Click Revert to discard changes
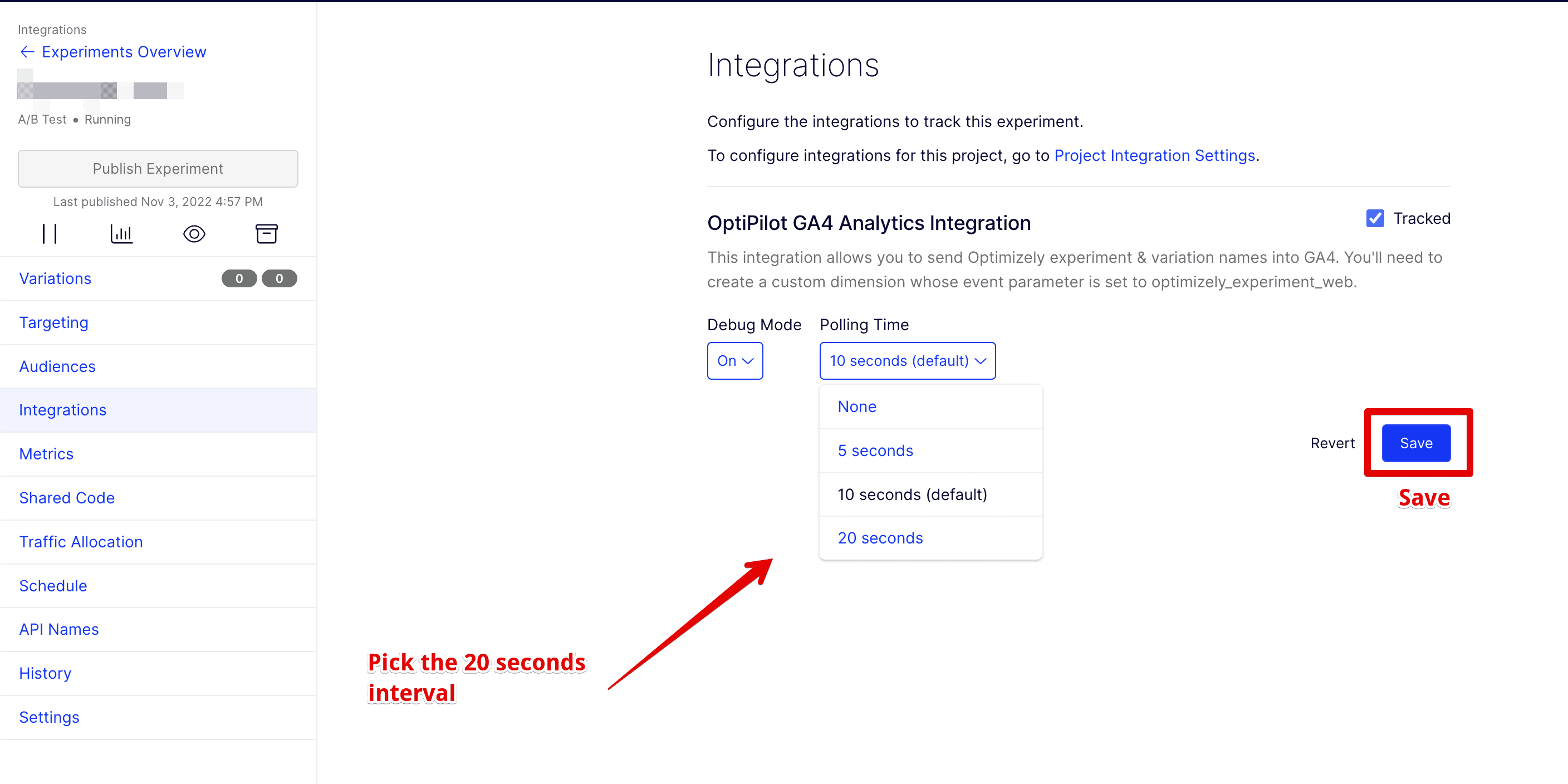1568x784 pixels. [x=1332, y=443]
